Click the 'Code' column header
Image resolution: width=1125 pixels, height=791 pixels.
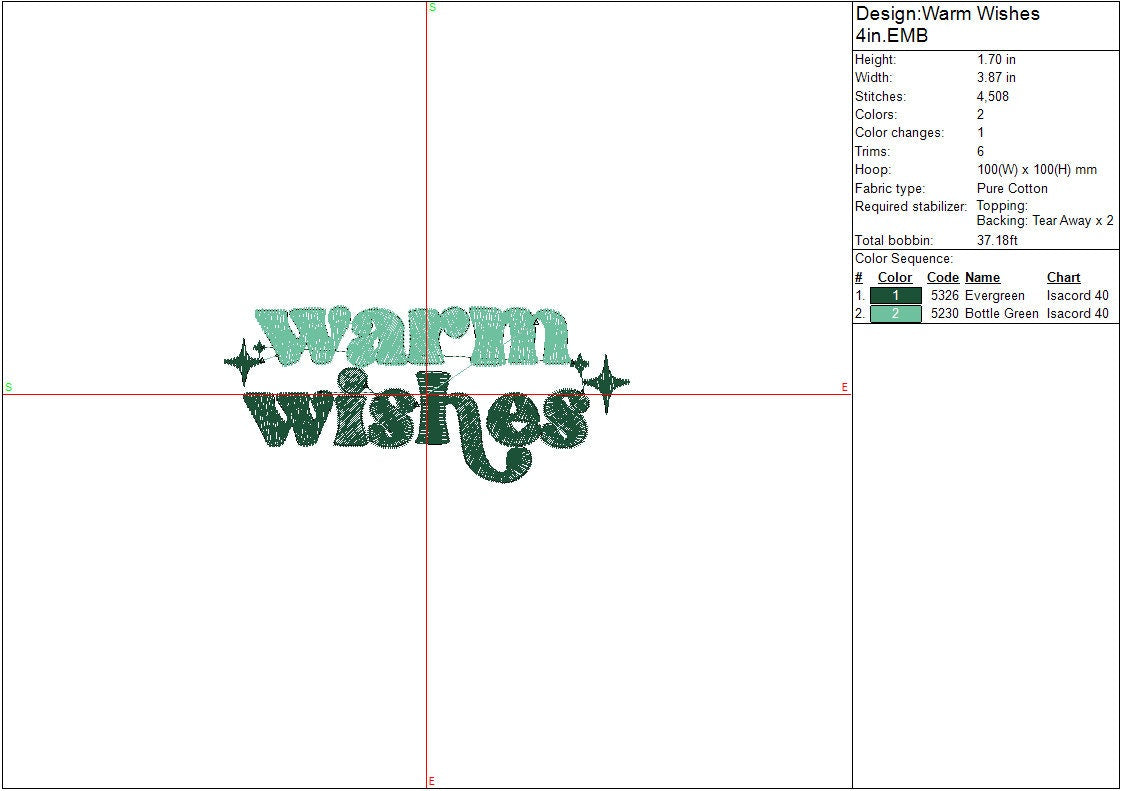(x=942, y=278)
